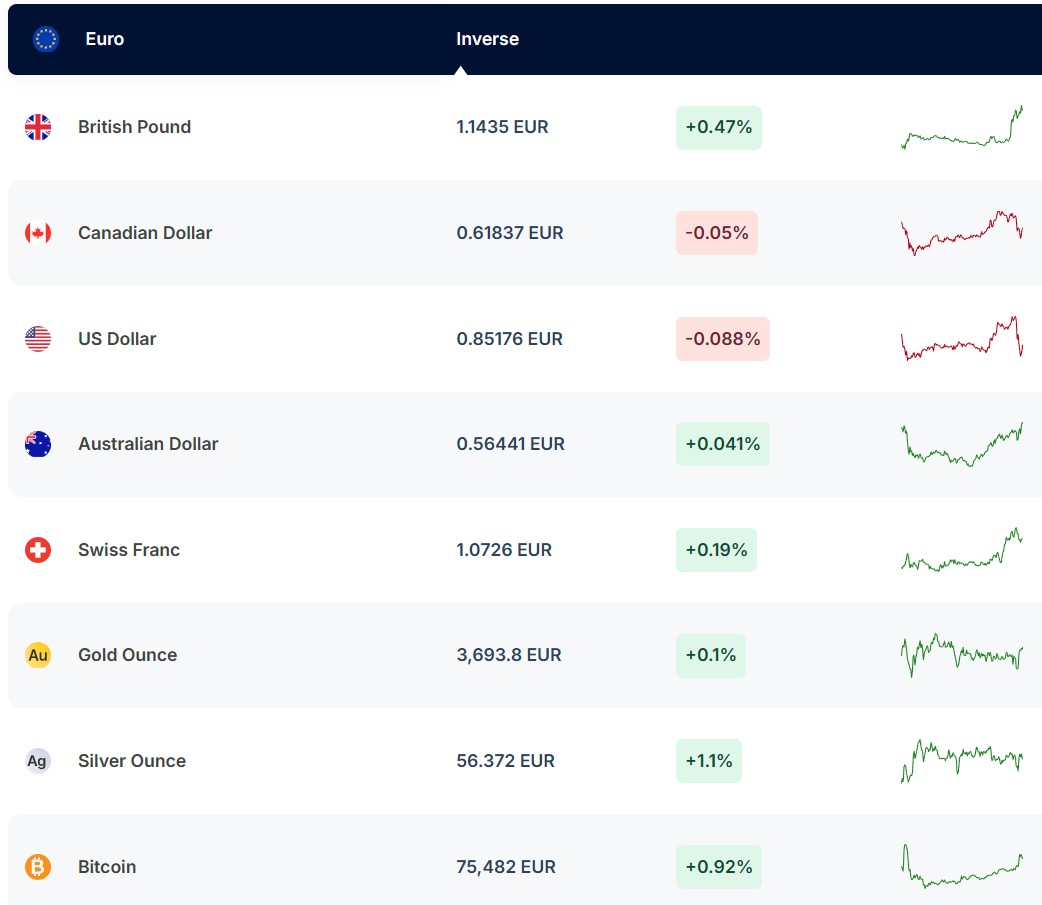
Task: View the Bitcoin sparkline chart
Action: 962,867
